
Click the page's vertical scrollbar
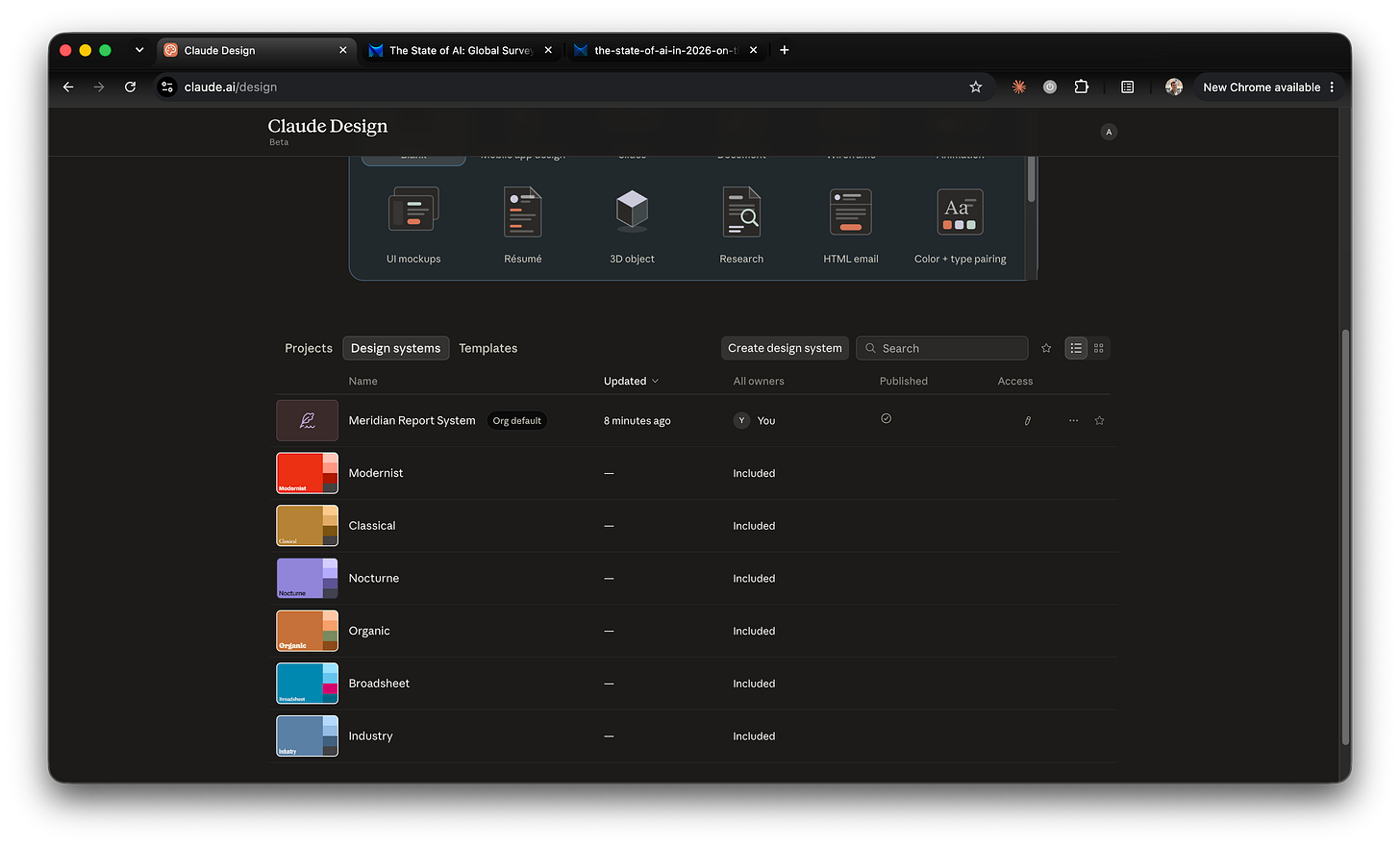click(1345, 536)
